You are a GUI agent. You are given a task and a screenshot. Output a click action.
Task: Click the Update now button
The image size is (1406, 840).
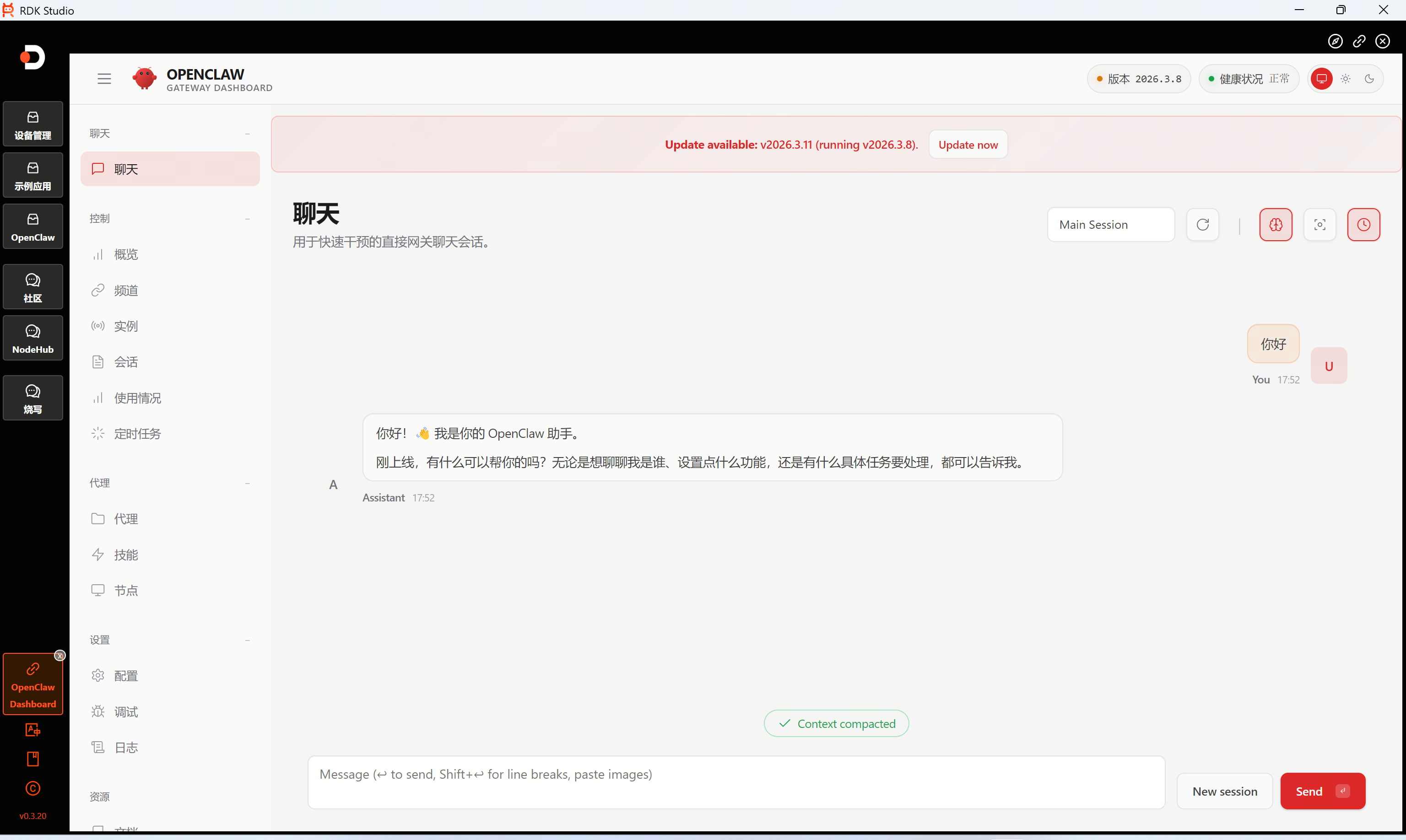click(x=968, y=144)
